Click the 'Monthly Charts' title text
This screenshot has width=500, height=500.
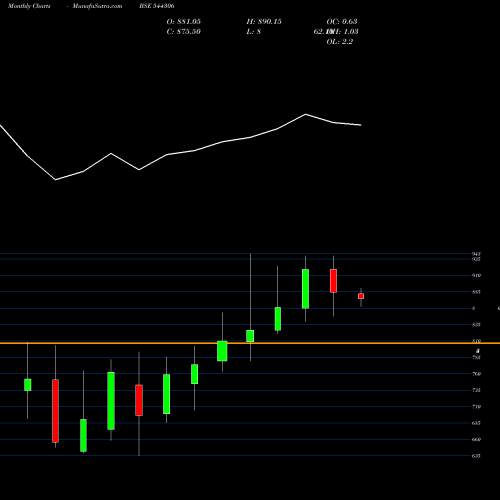pyautogui.click(x=29, y=6)
